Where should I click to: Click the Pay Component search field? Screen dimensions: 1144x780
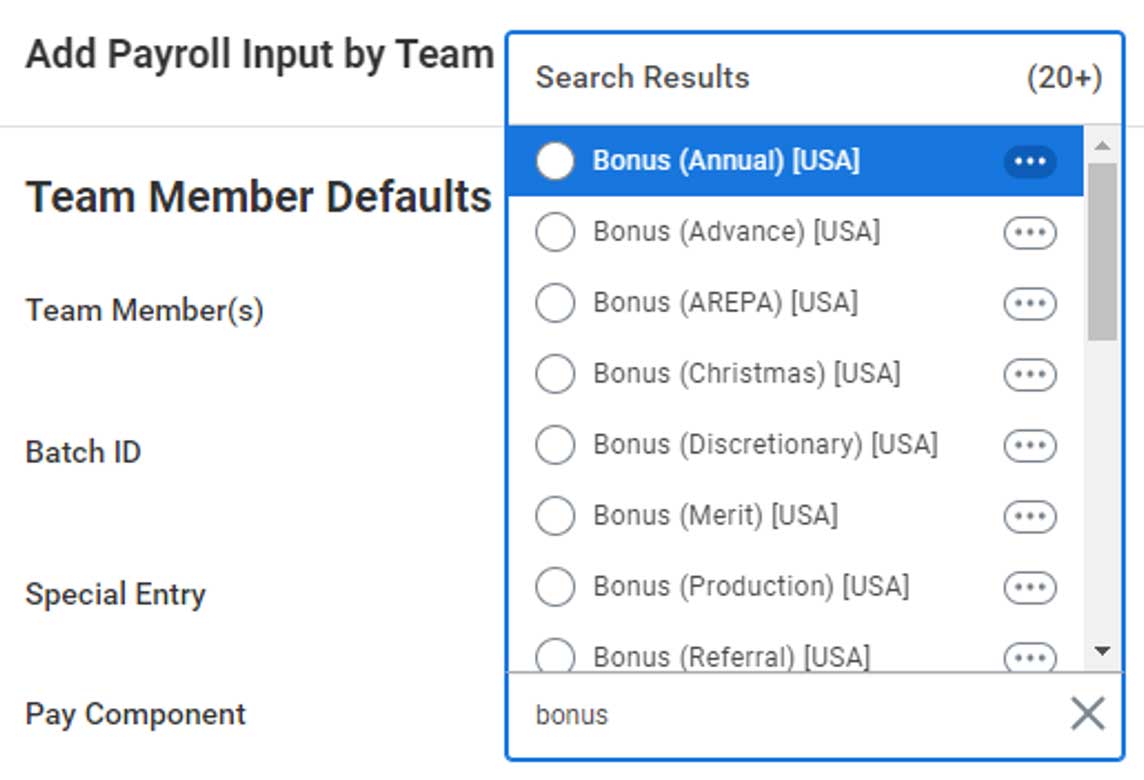click(780, 715)
